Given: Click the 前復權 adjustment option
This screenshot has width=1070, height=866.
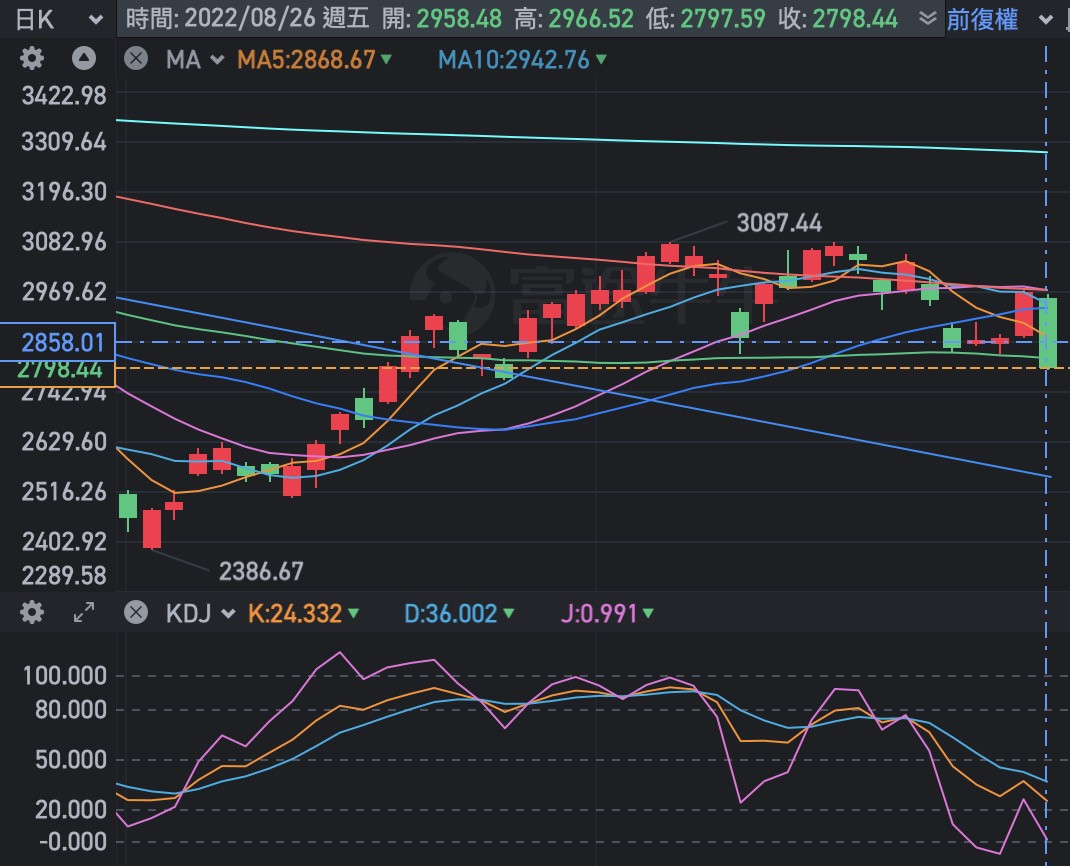Looking at the screenshot, I should (x=982, y=18).
